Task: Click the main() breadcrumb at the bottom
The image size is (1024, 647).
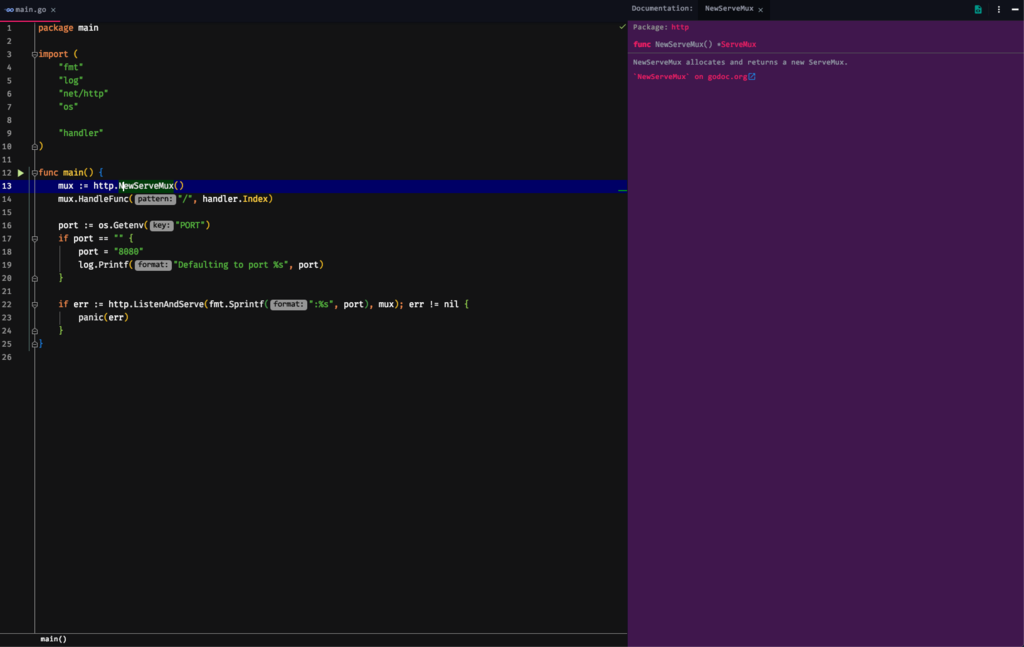Action: pos(54,639)
